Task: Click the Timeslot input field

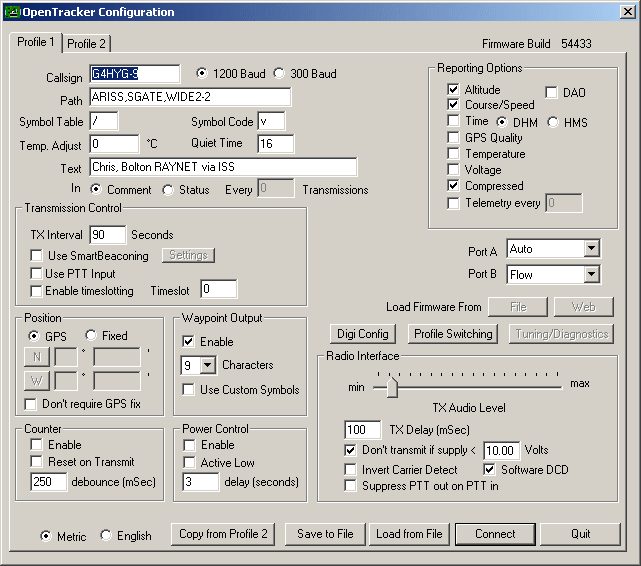Action: point(219,289)
